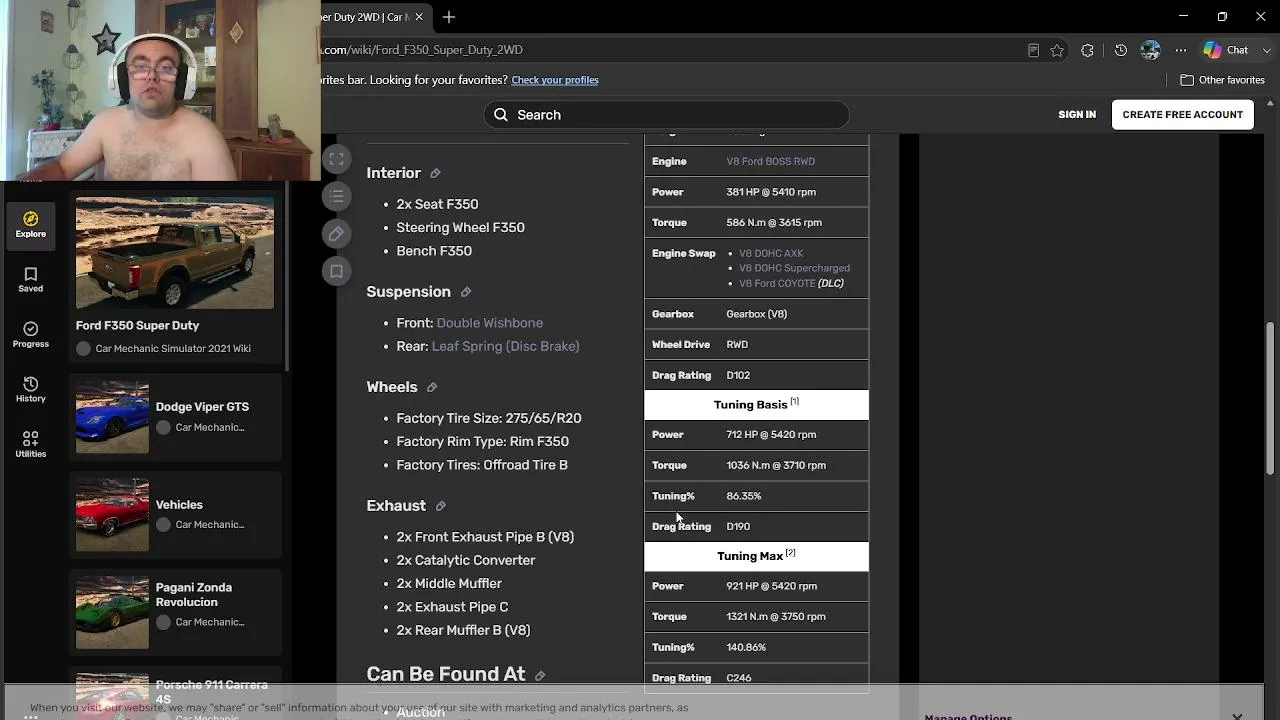Click the browser page vertical scrollbar
1280x720 pixels.
click(x=1271, y=400)
